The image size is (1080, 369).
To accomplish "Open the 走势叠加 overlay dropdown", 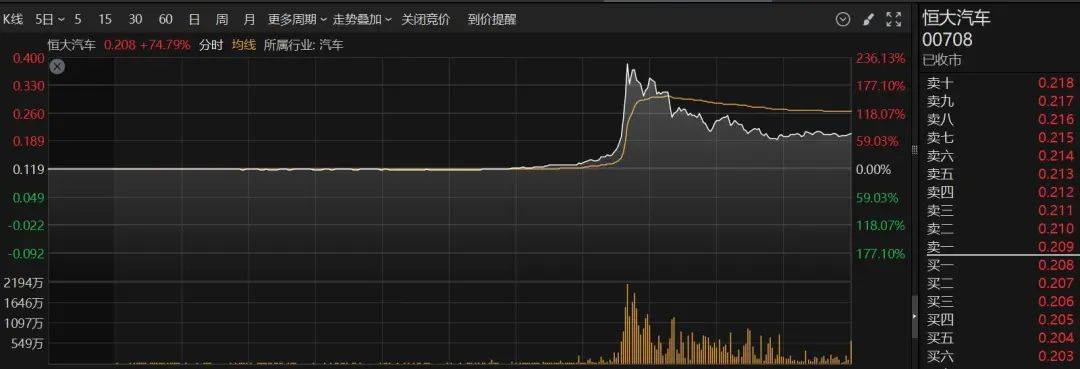I will click(362, 19).
